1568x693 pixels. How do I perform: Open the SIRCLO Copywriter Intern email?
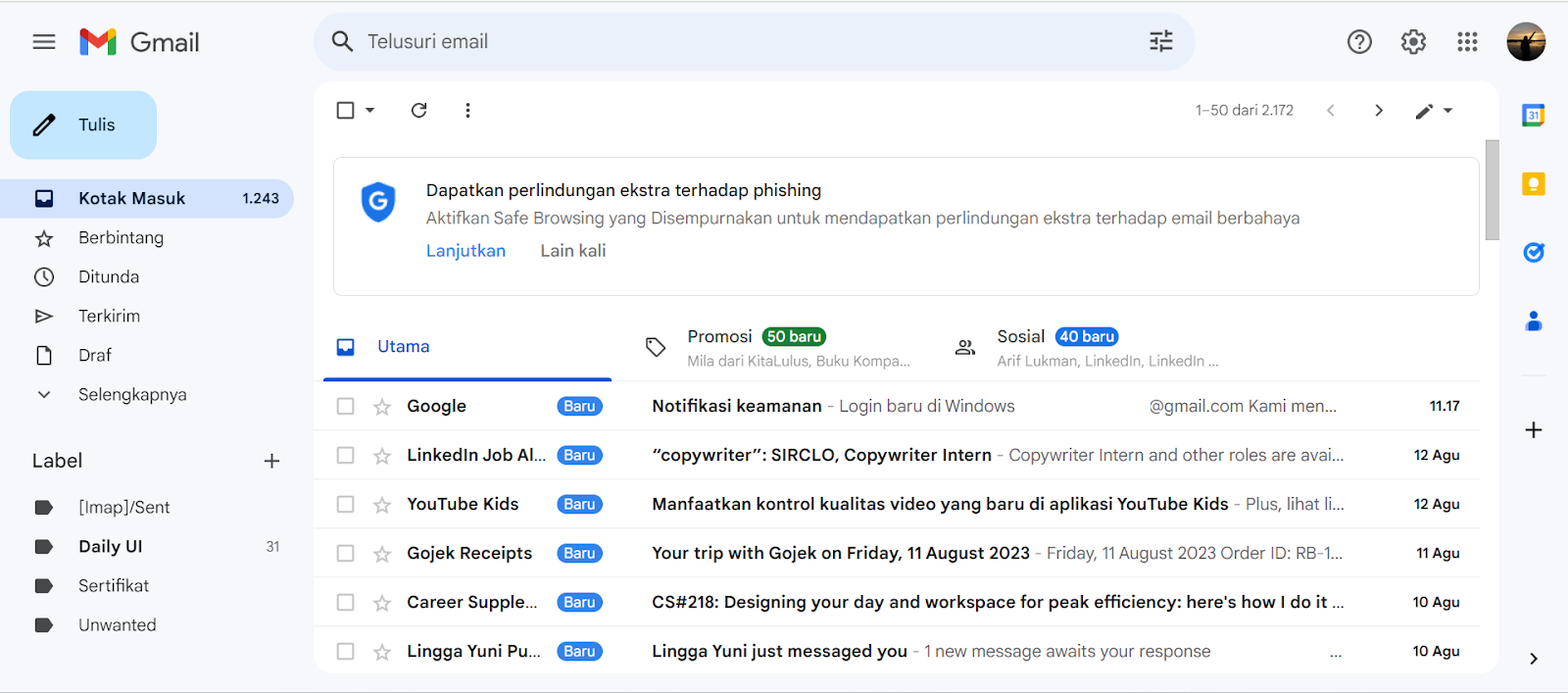(x=897, y=455)
